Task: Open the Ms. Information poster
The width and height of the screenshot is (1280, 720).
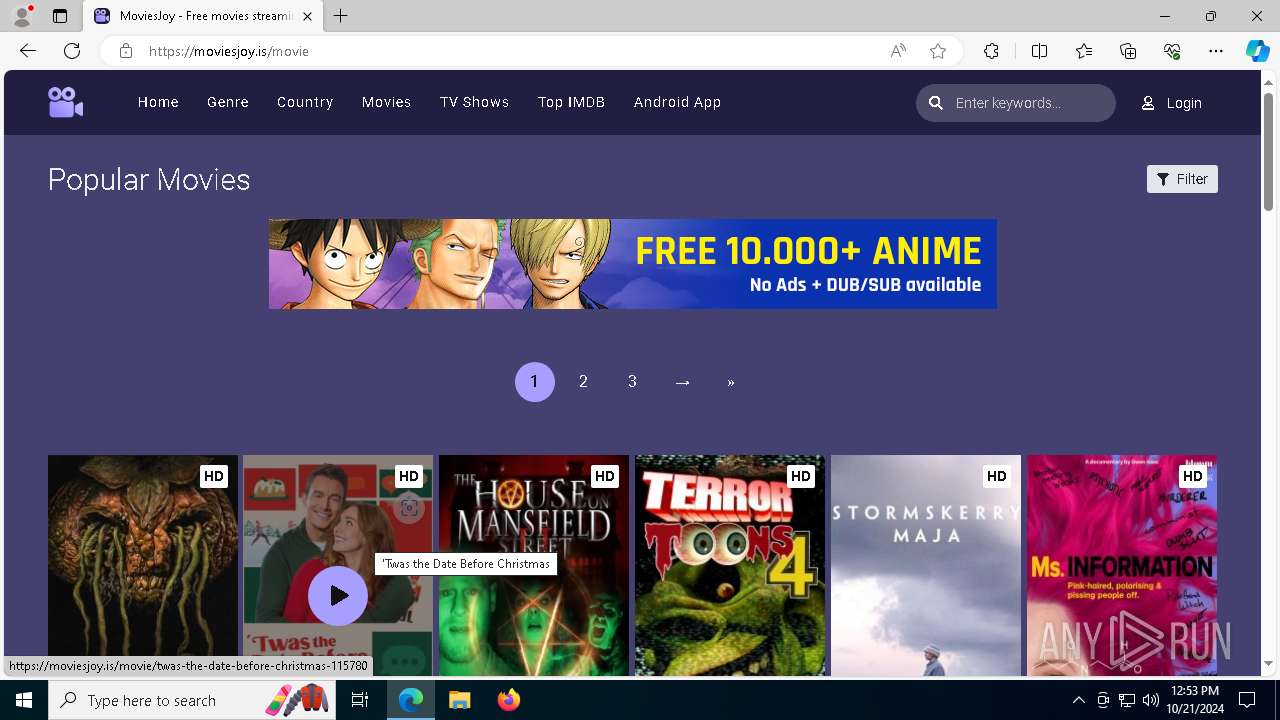Action: (1122, 566)
